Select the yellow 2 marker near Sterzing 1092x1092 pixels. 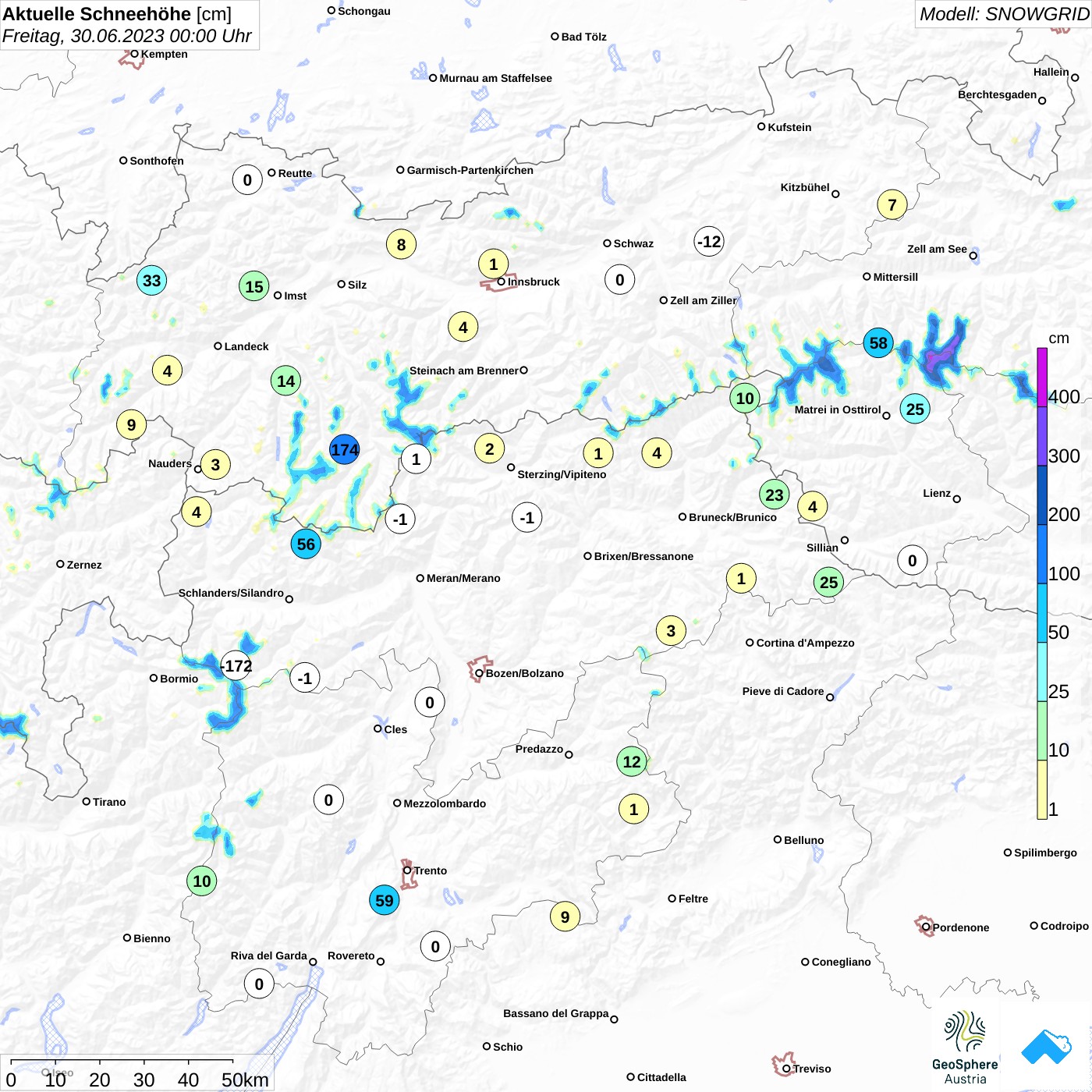[489, 448]
